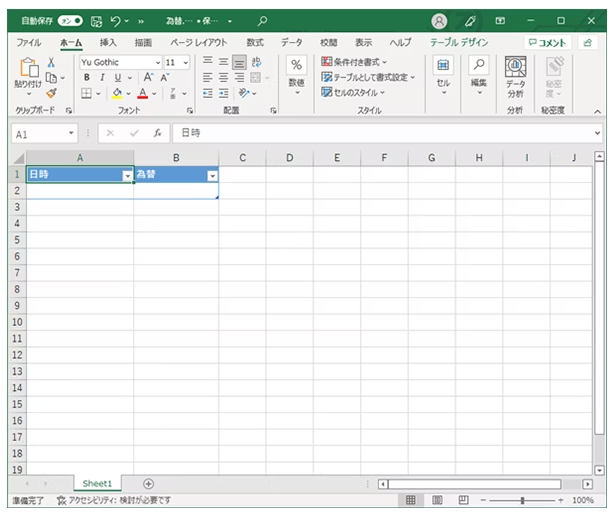Click the wrap text icon
The height and width of the screenshot is (513, 610).
pos(256,62)
